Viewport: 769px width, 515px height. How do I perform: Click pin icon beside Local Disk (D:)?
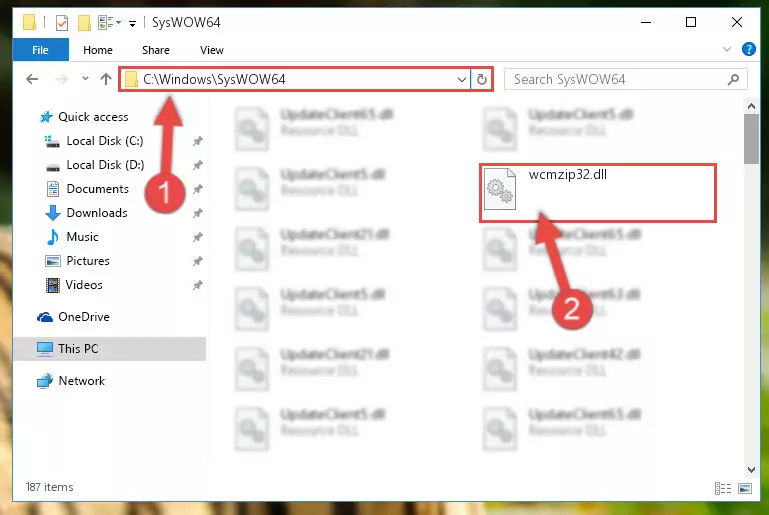tap(197, 165)
